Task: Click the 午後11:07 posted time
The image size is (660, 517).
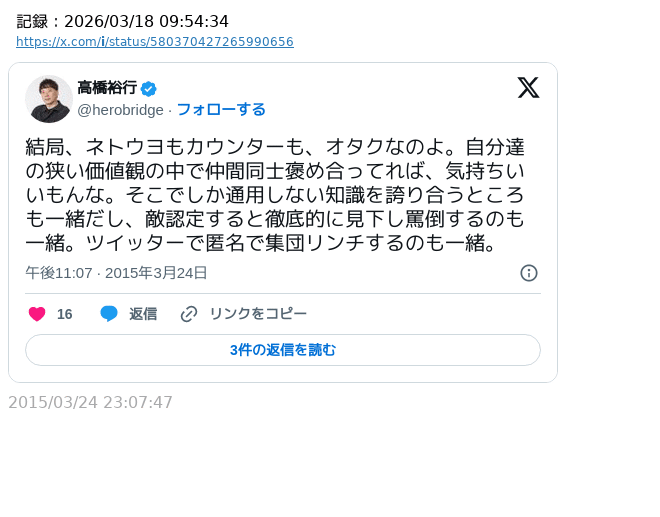Action: tap(58, 273)
